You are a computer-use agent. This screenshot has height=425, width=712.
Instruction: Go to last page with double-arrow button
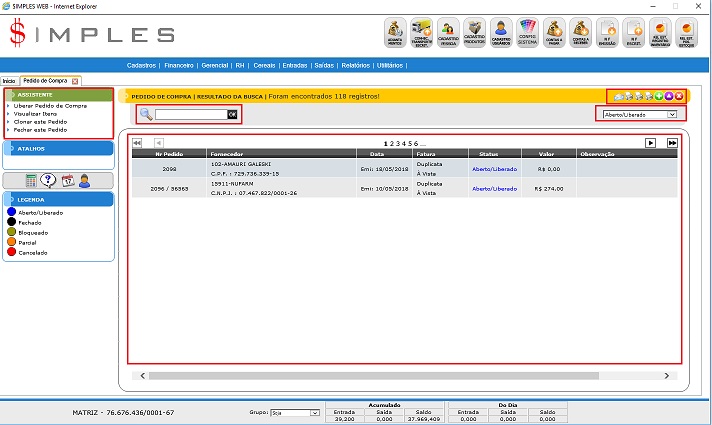coord(673,143)
